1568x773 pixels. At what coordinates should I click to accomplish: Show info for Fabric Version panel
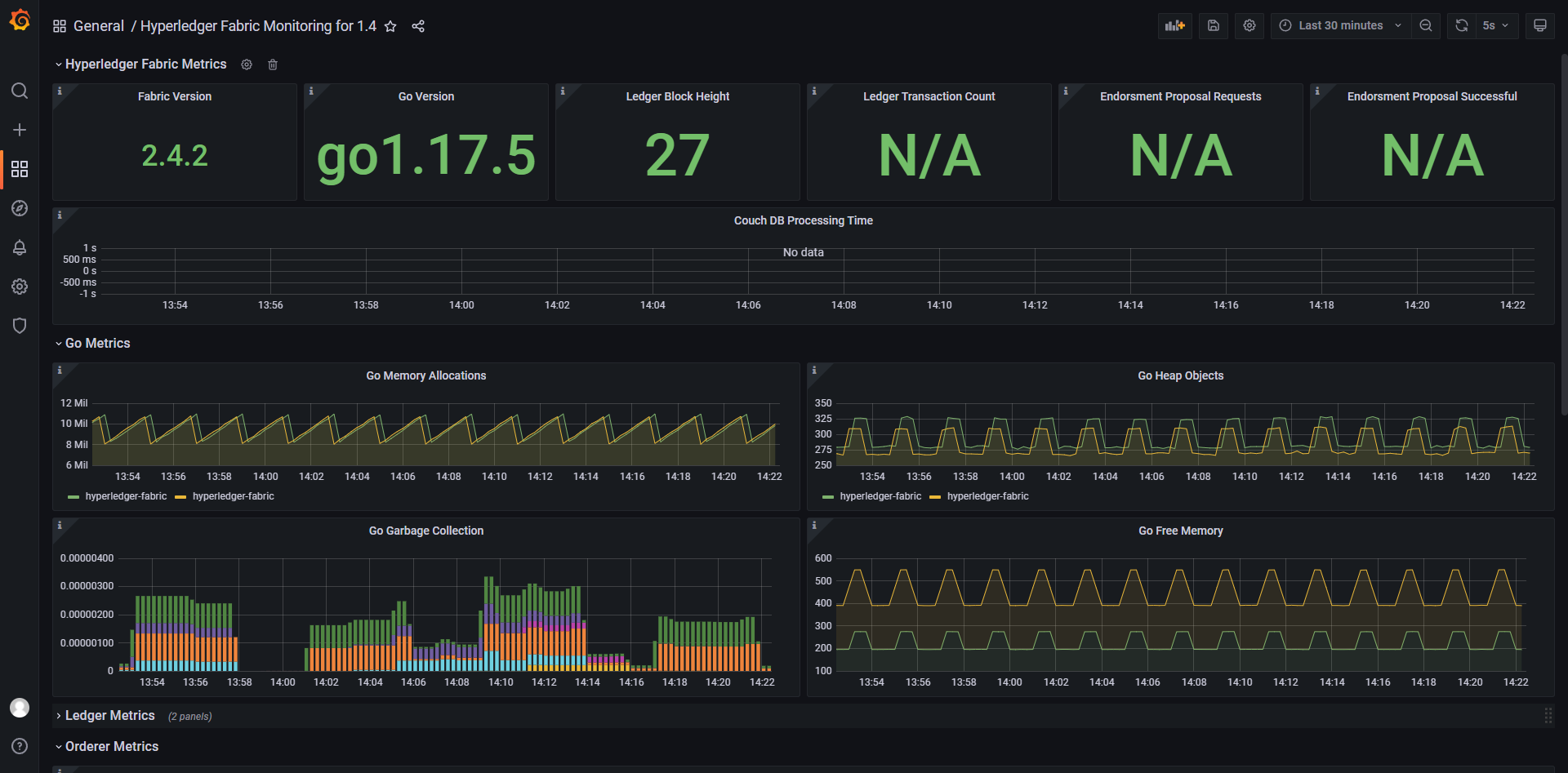(x=60, y=91)
